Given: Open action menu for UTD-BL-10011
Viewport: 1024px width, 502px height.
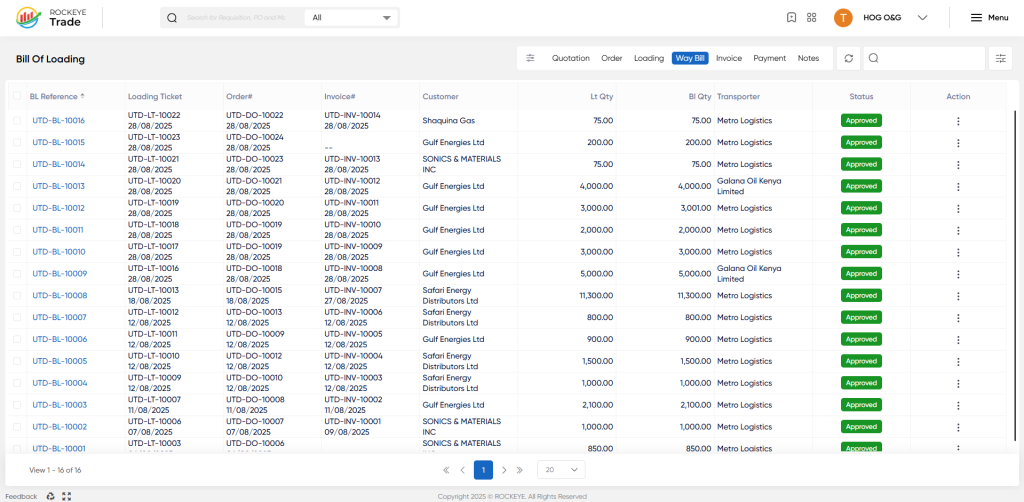Looking at the screenshot, I should coord(958,230).
